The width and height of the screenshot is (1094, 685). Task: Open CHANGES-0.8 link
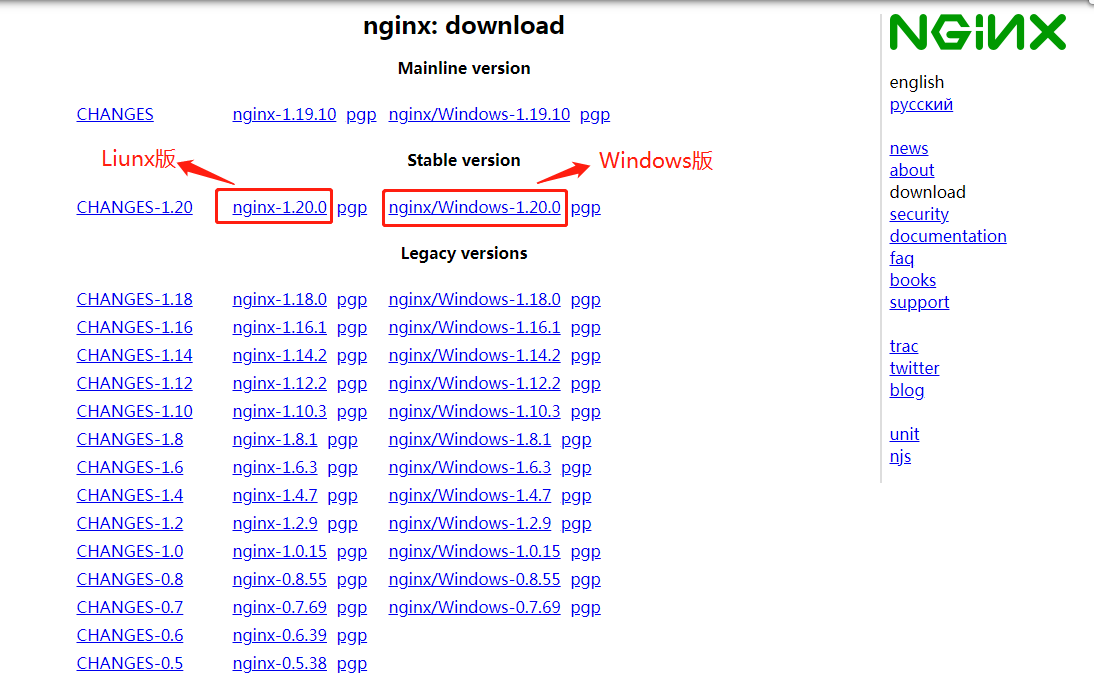pyautogui.click(x=130, y=579)
